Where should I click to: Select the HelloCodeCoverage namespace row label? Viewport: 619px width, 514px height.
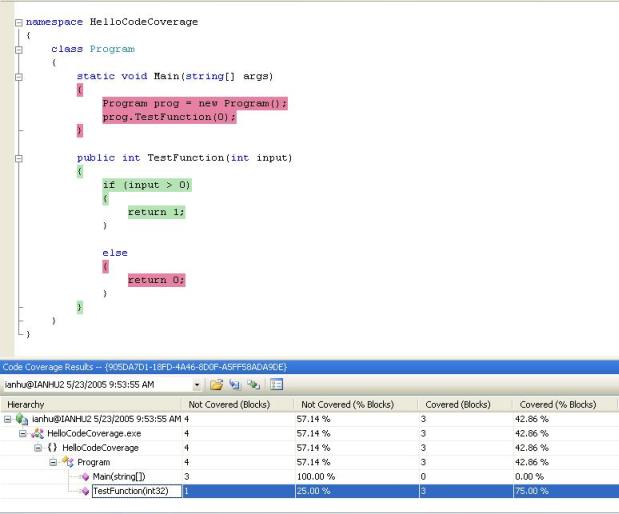click(100, 448)
